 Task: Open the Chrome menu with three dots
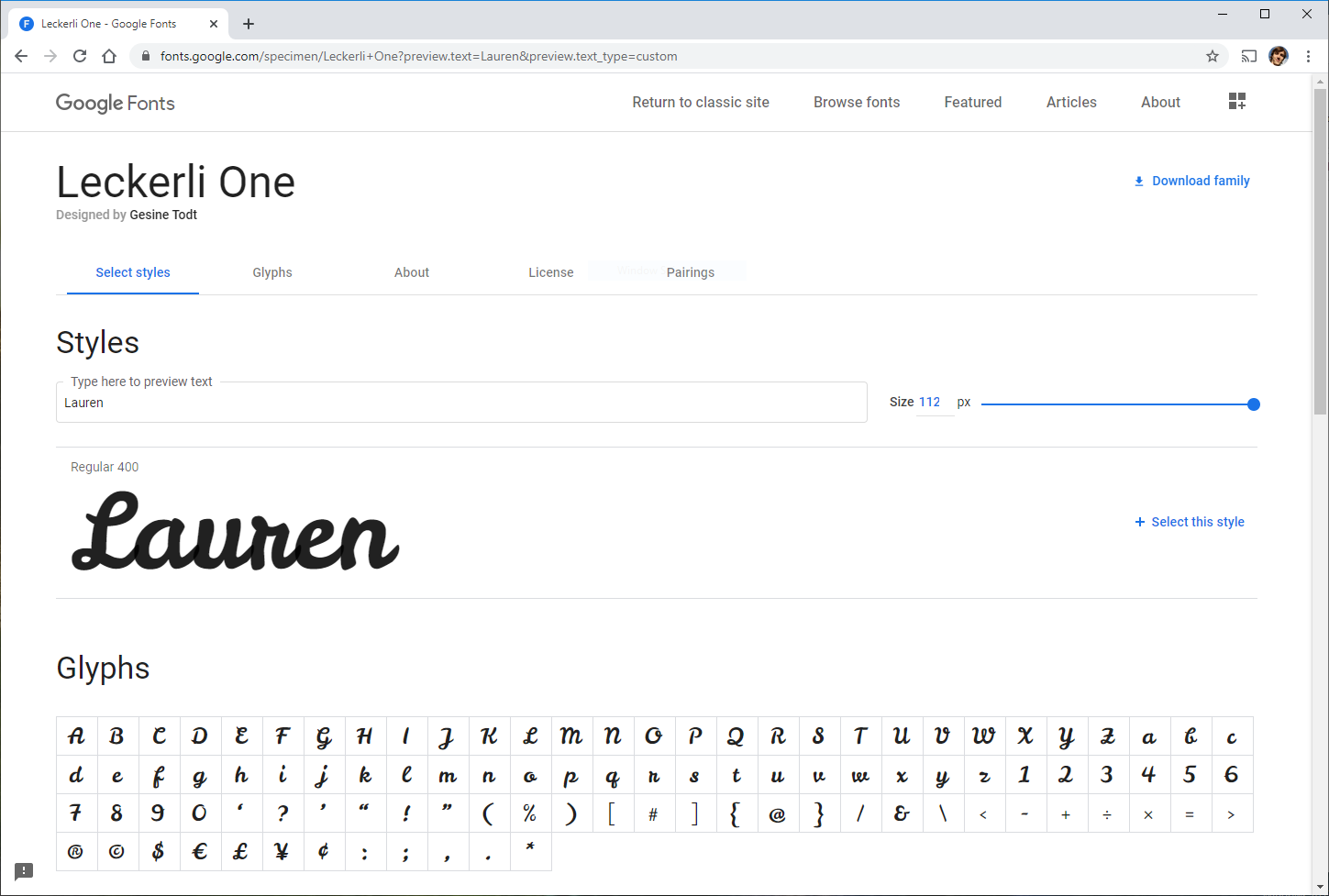pyautogui.click(x=1308, y=56)
